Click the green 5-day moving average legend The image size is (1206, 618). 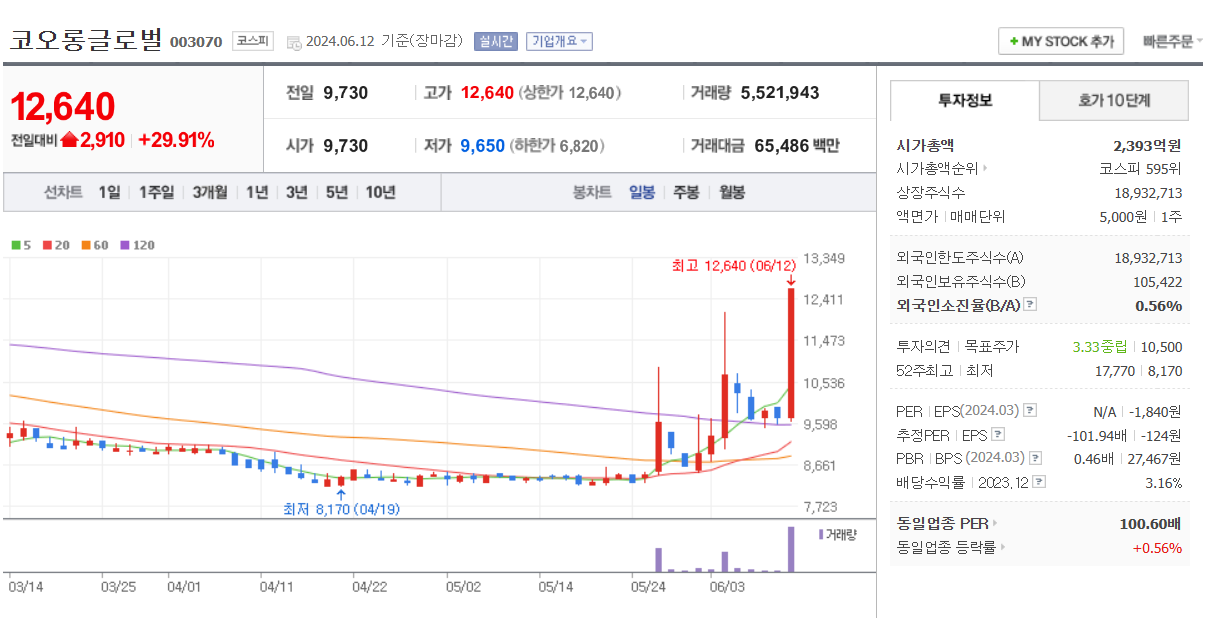pyautogui.click(x=21, y=245)
